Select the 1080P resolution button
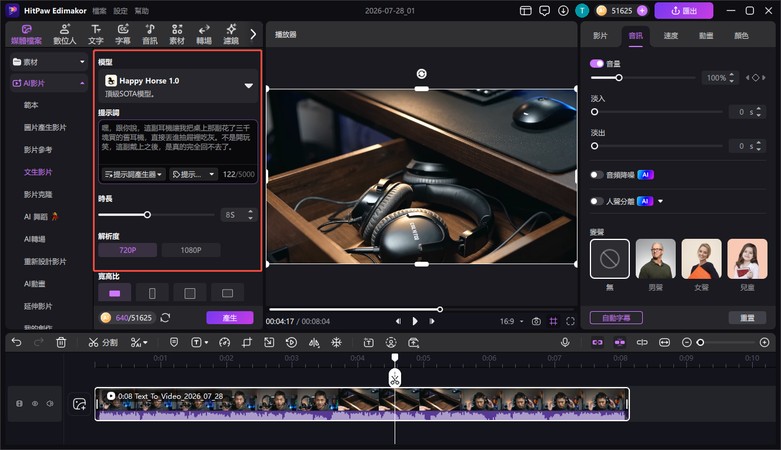781x450 pixels. (x=191, y=250)
